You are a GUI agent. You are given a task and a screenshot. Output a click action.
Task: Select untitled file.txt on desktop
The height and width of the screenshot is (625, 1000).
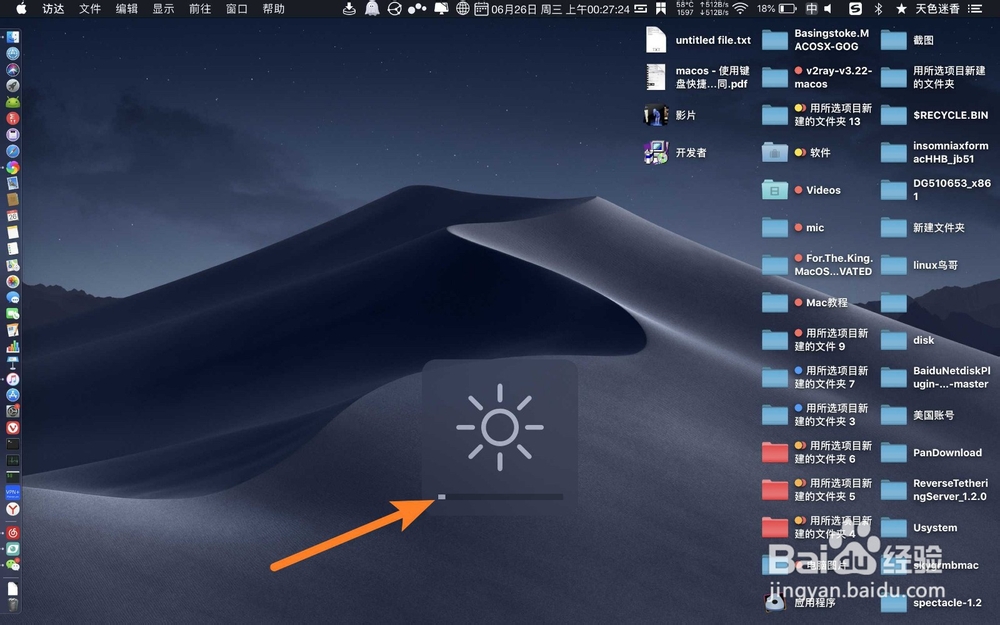[x=656, y=40]
